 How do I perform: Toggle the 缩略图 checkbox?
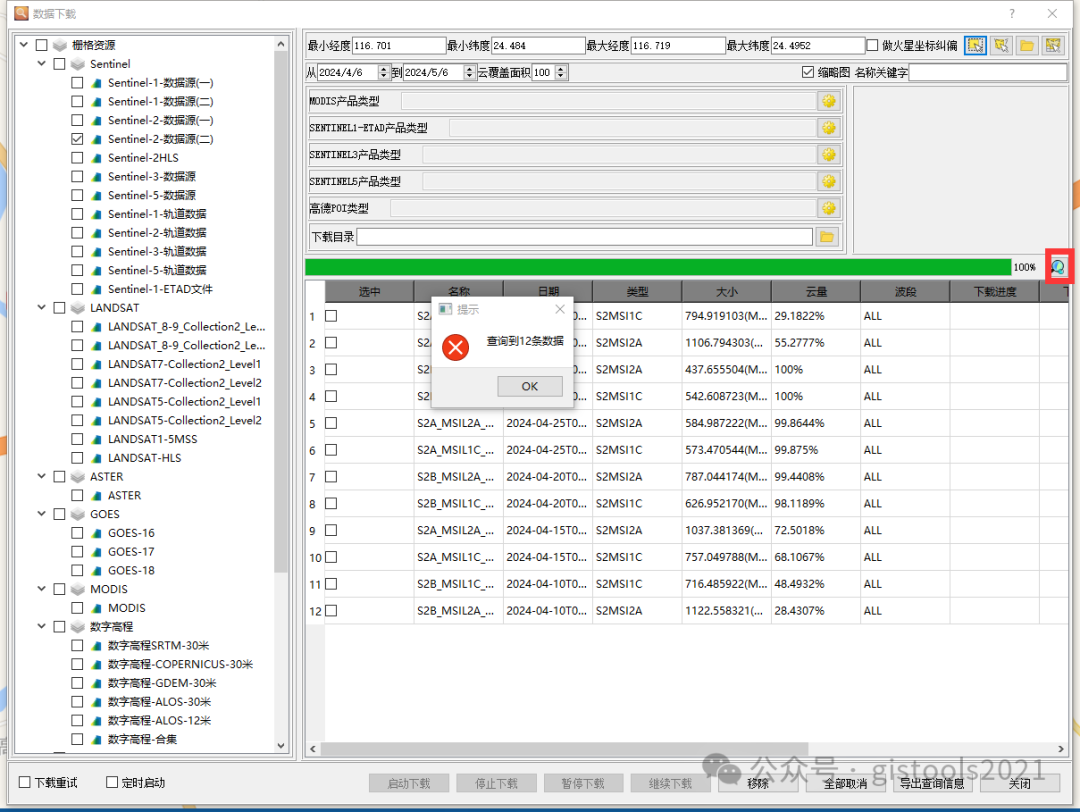[x=808, y=72]
